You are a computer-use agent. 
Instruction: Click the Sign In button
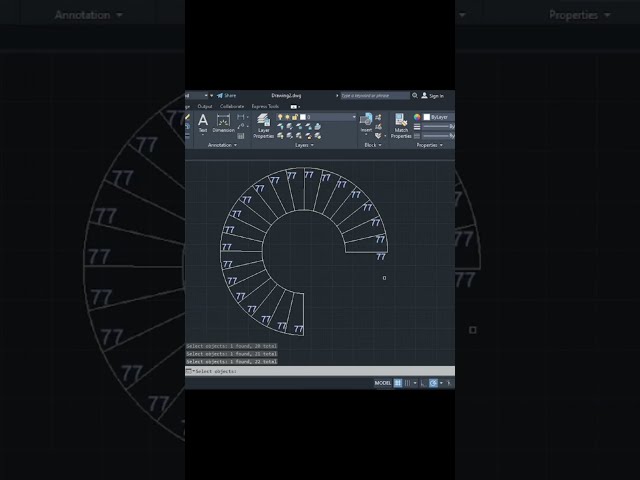433,96
